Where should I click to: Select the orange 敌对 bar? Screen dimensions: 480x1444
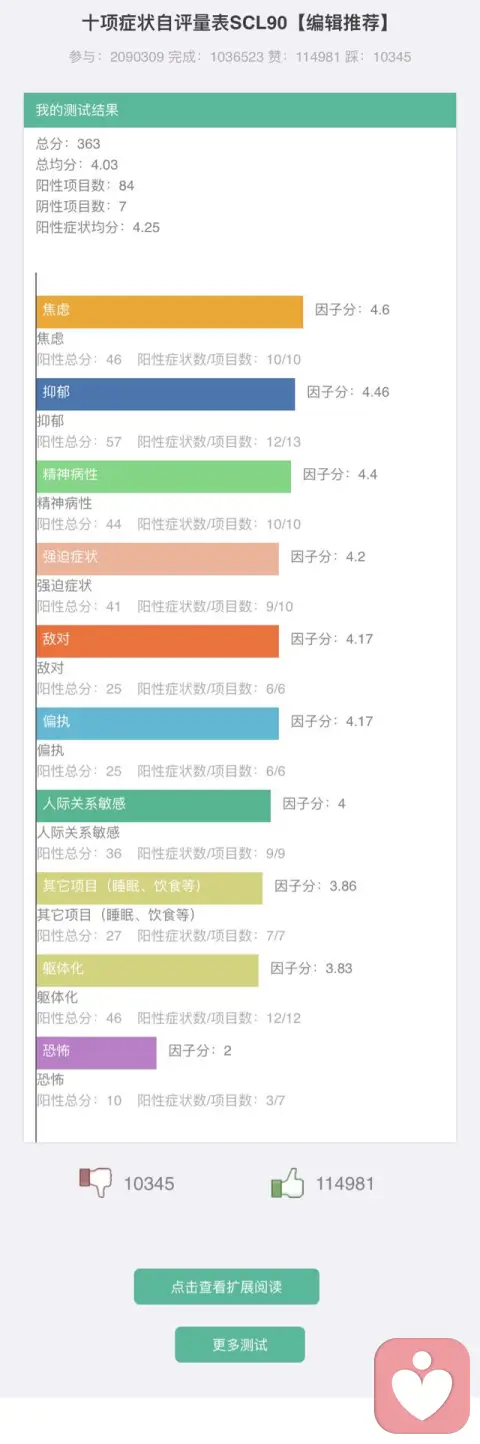click(158, 641)
